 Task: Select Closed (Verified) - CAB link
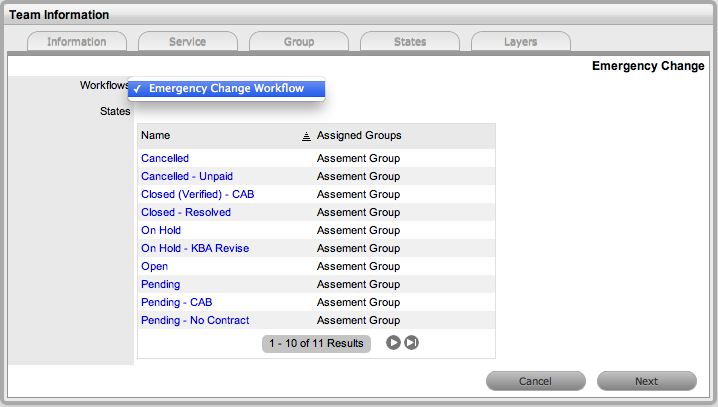click(198, 194)
